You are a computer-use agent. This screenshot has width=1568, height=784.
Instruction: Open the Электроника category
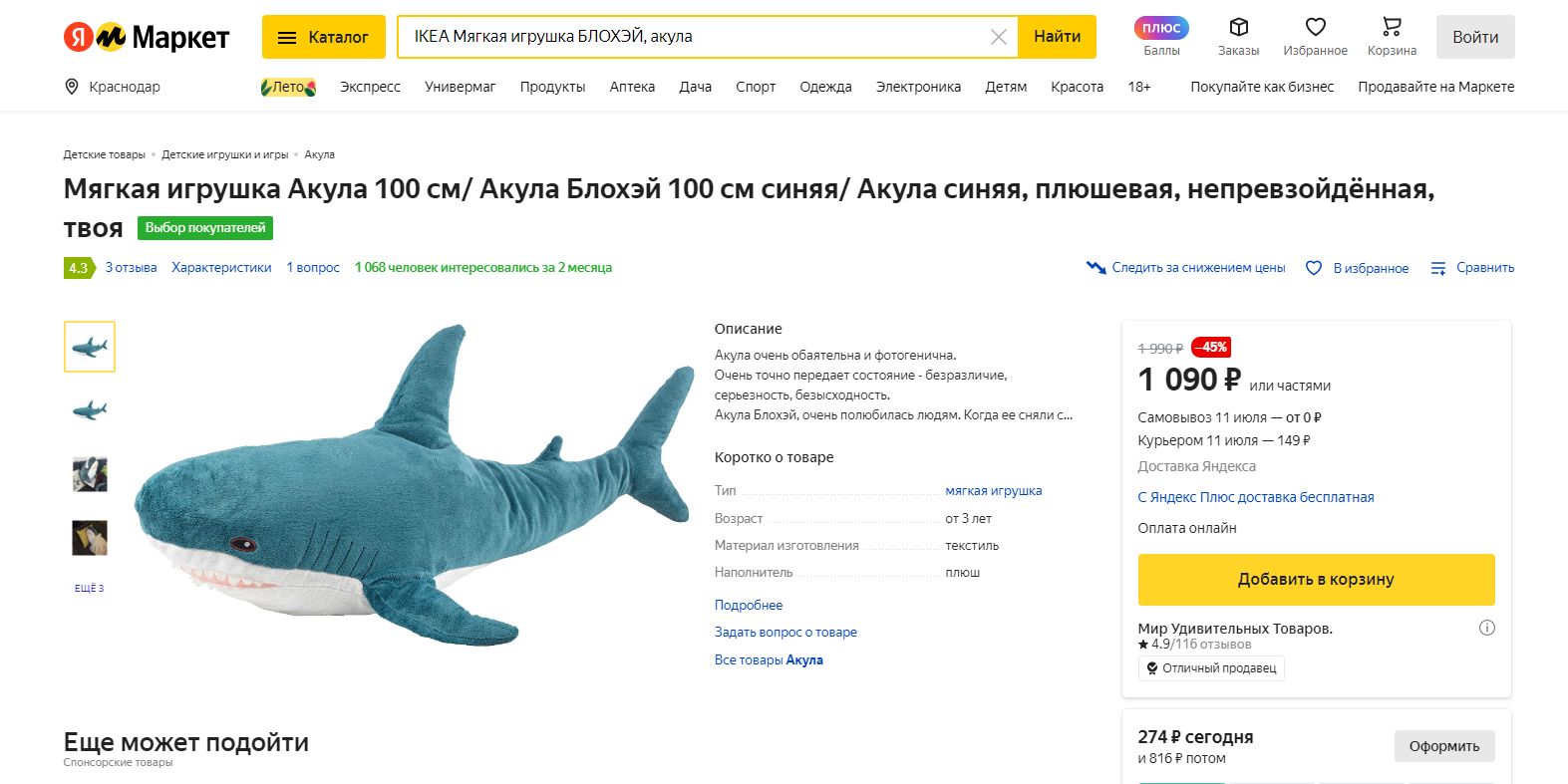click(x=918, y=87)
